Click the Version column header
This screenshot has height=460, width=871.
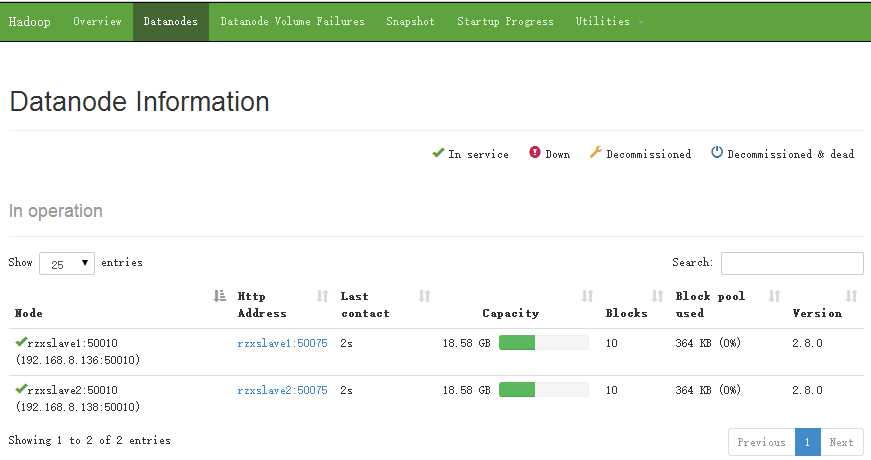click(x=817, y=313)
